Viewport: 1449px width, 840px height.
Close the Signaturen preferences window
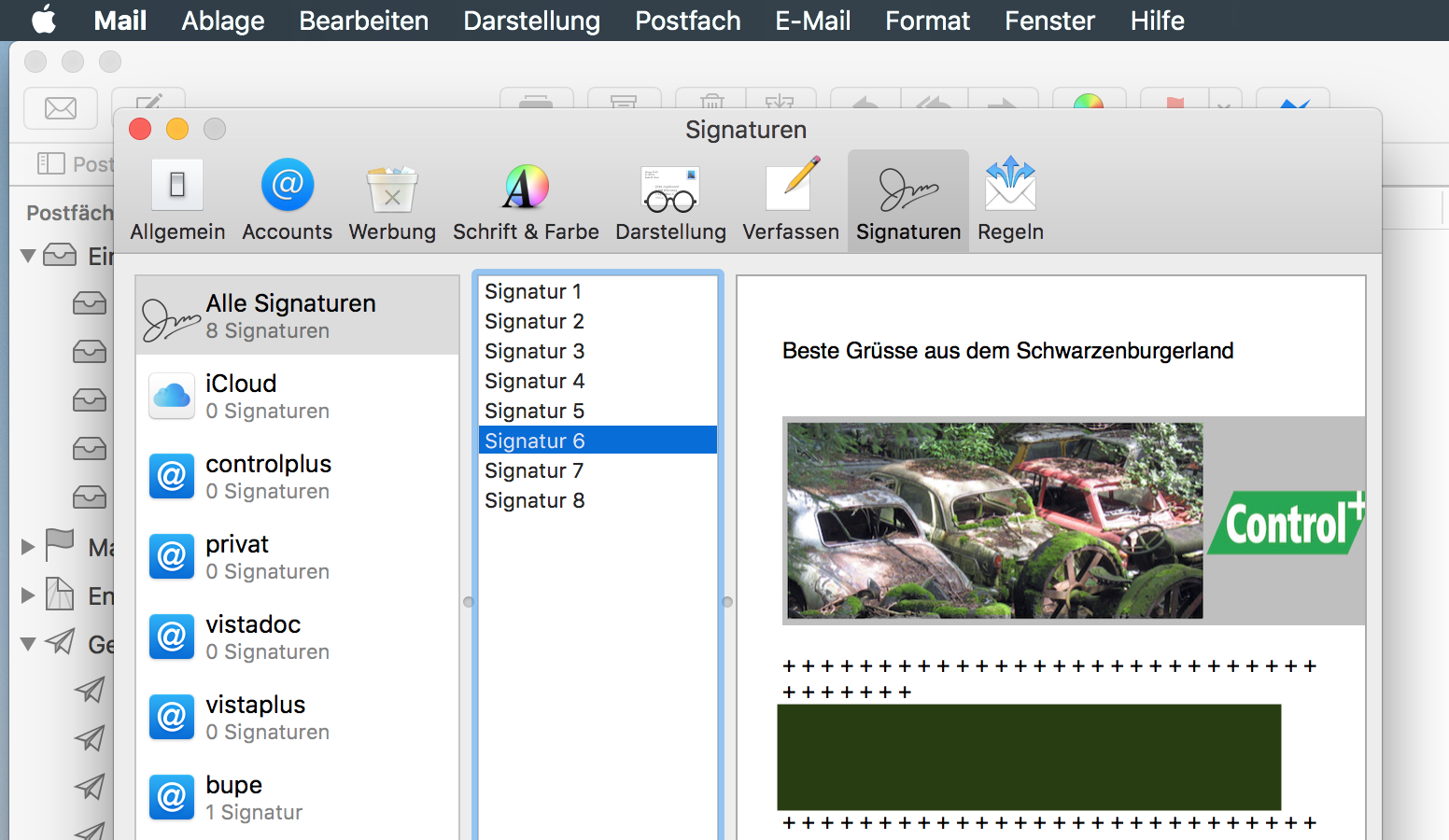click(140, 129)
